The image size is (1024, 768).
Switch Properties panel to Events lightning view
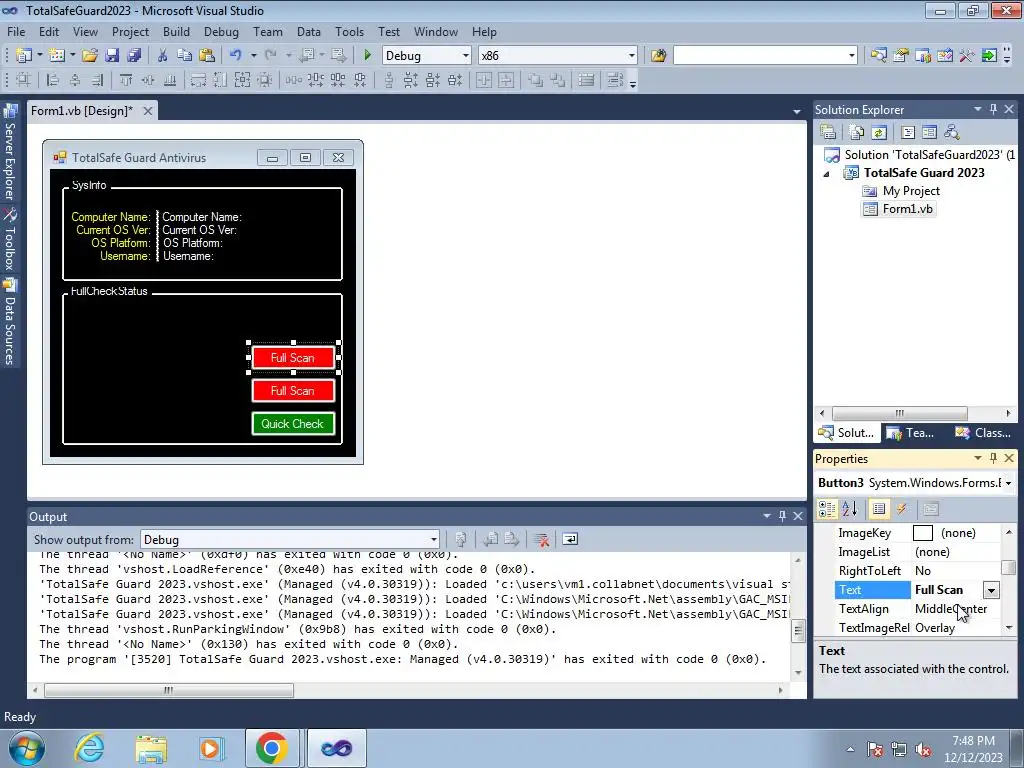tap(901, 509)
